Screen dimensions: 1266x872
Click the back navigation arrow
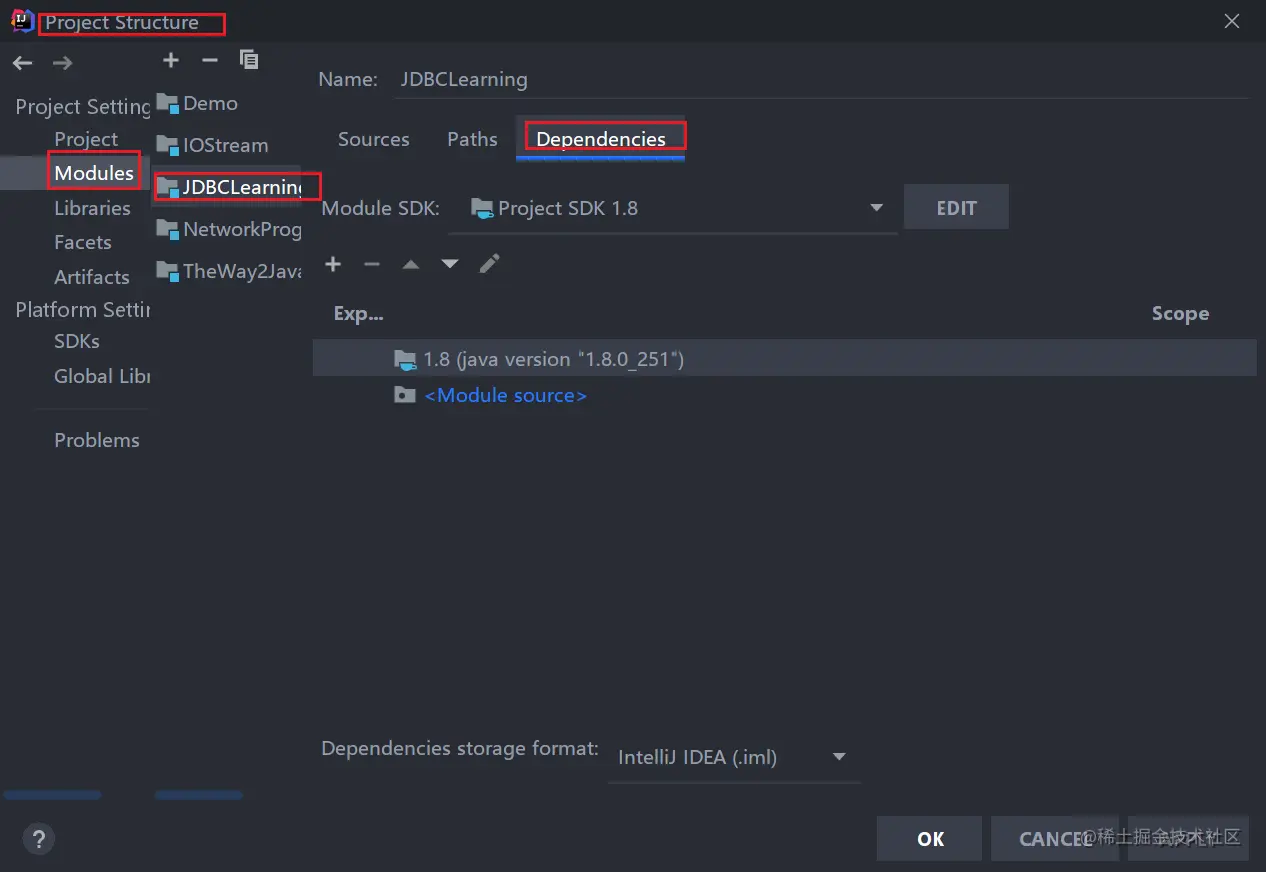(x=22, y=63)
